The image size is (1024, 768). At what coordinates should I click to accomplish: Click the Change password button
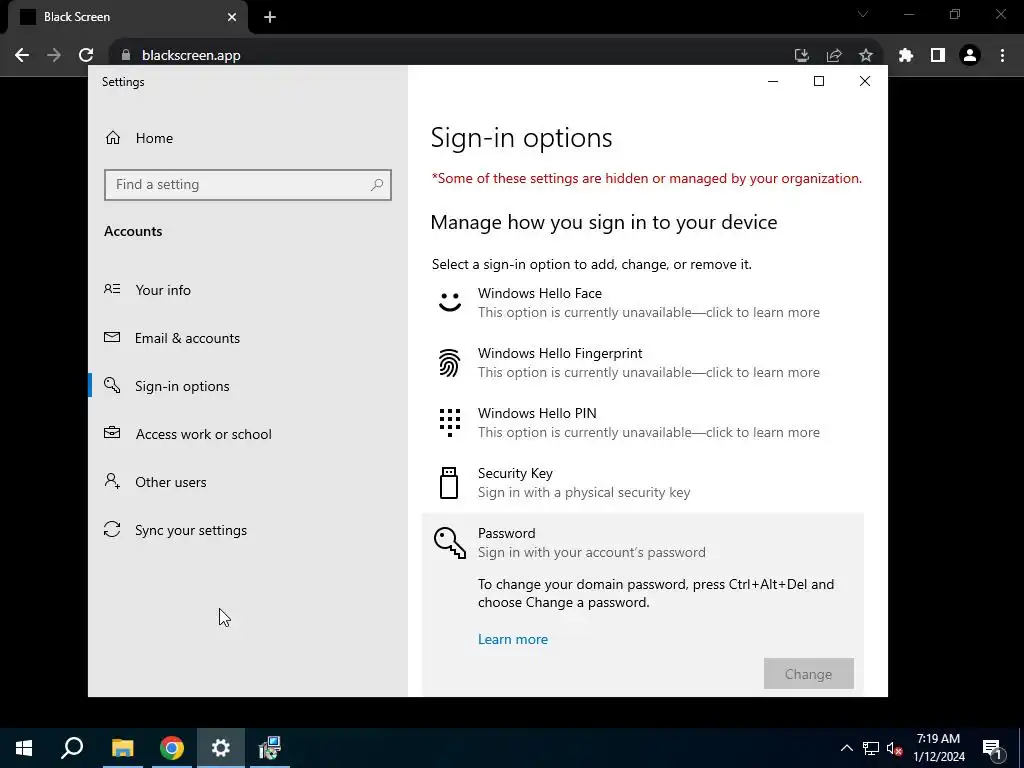tap(808, 673)
